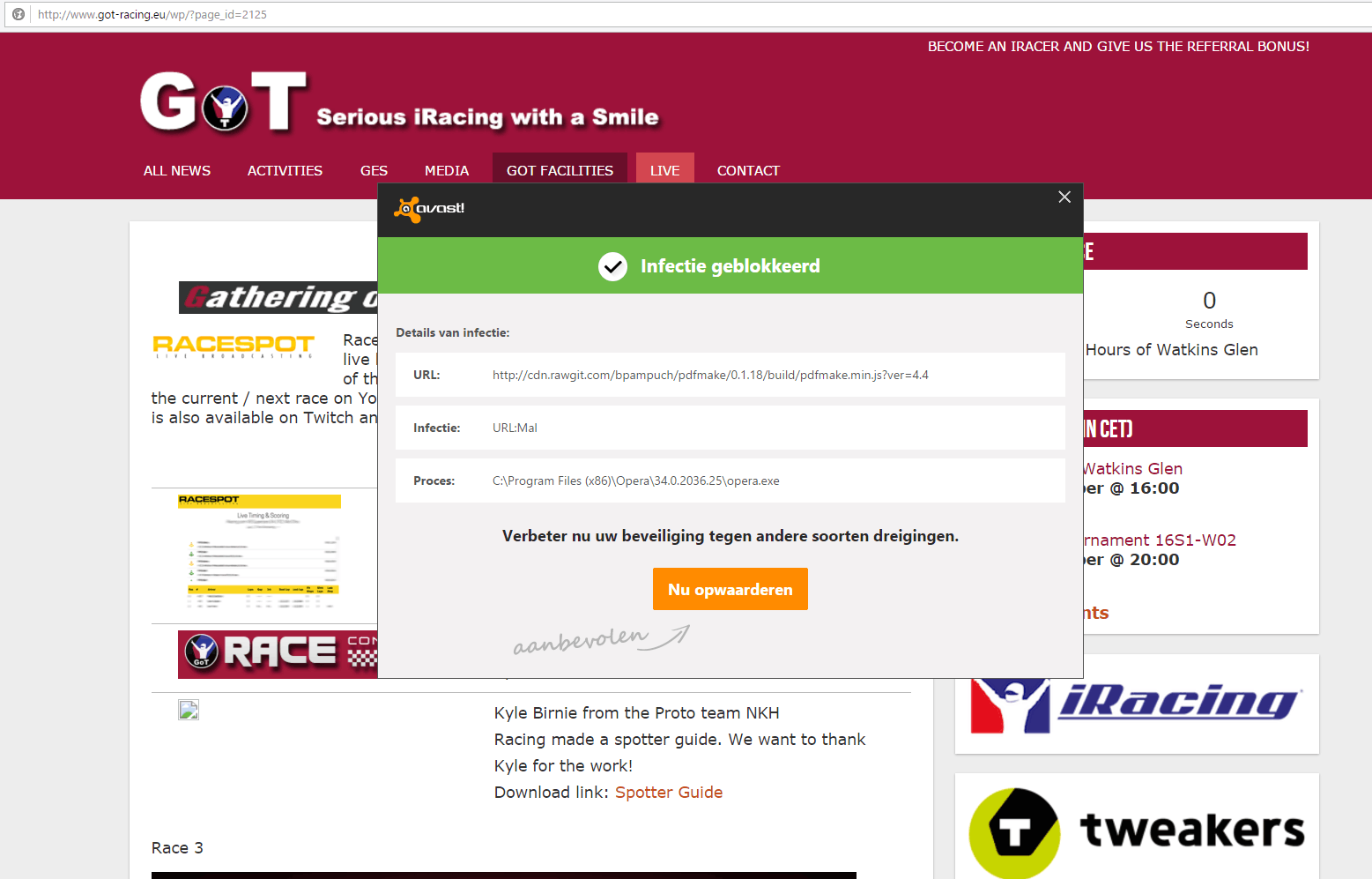Click the Infectie geblokkeerd banner text

[730, 266]
